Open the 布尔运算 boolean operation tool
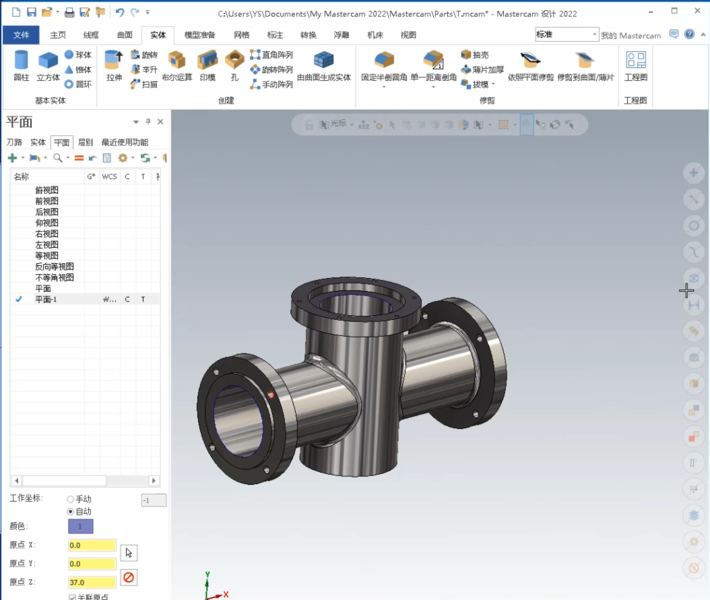 177,66
